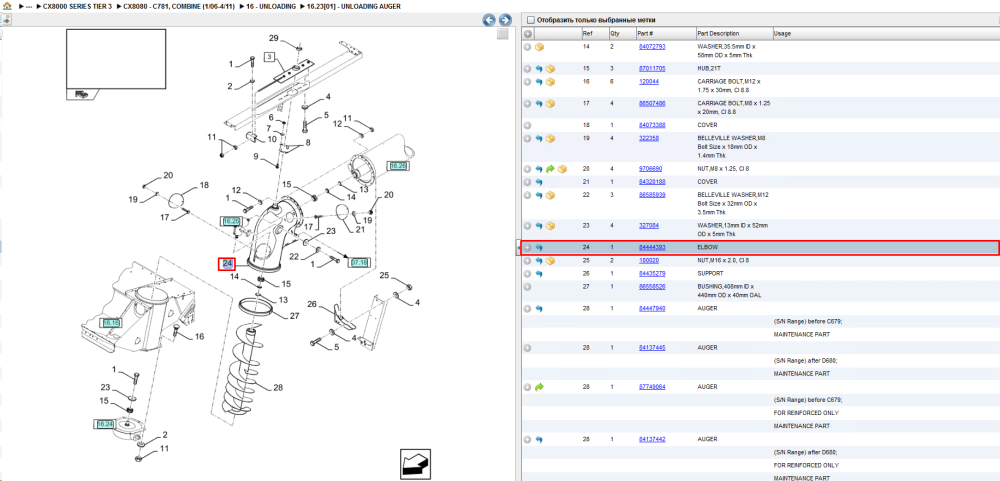Screen dimensions: 1000x481
Task: Click the gray square above the diagram scrollbar
Action: pos(503,34)
